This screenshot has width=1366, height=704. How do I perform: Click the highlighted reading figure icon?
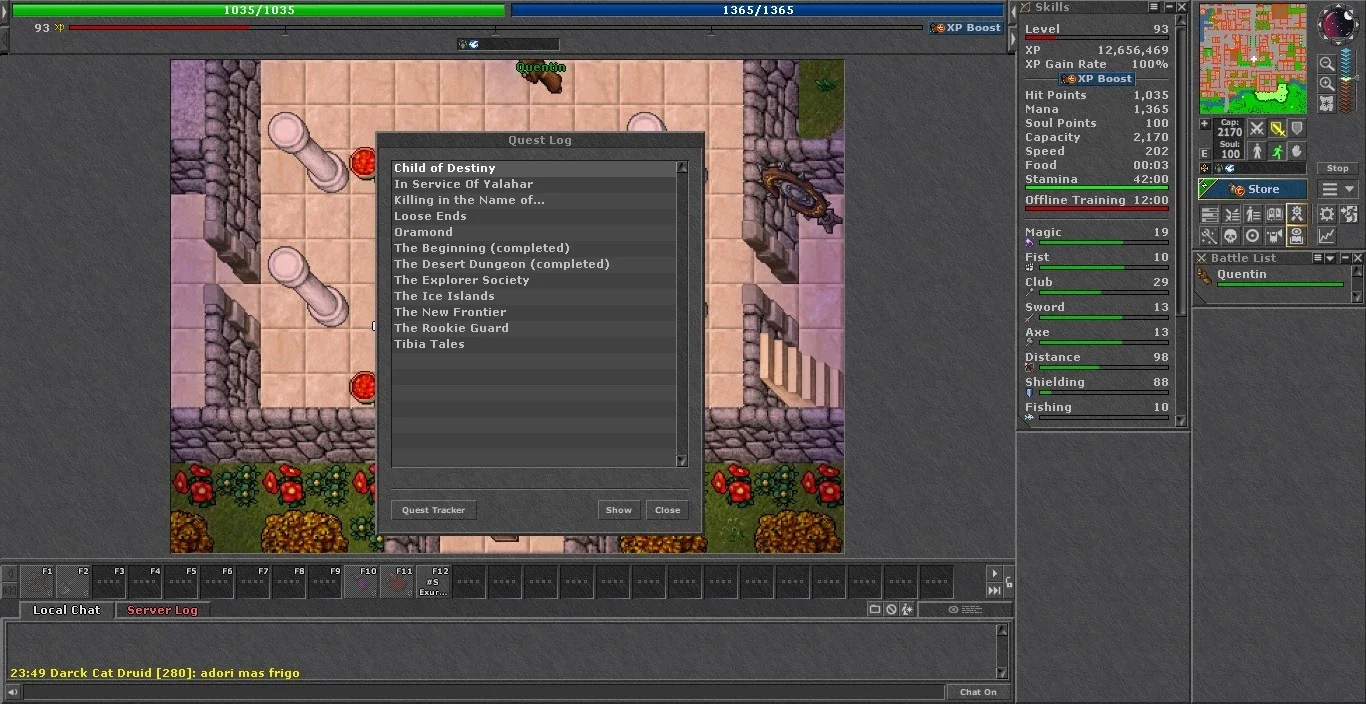click(x=1297, y=235)
